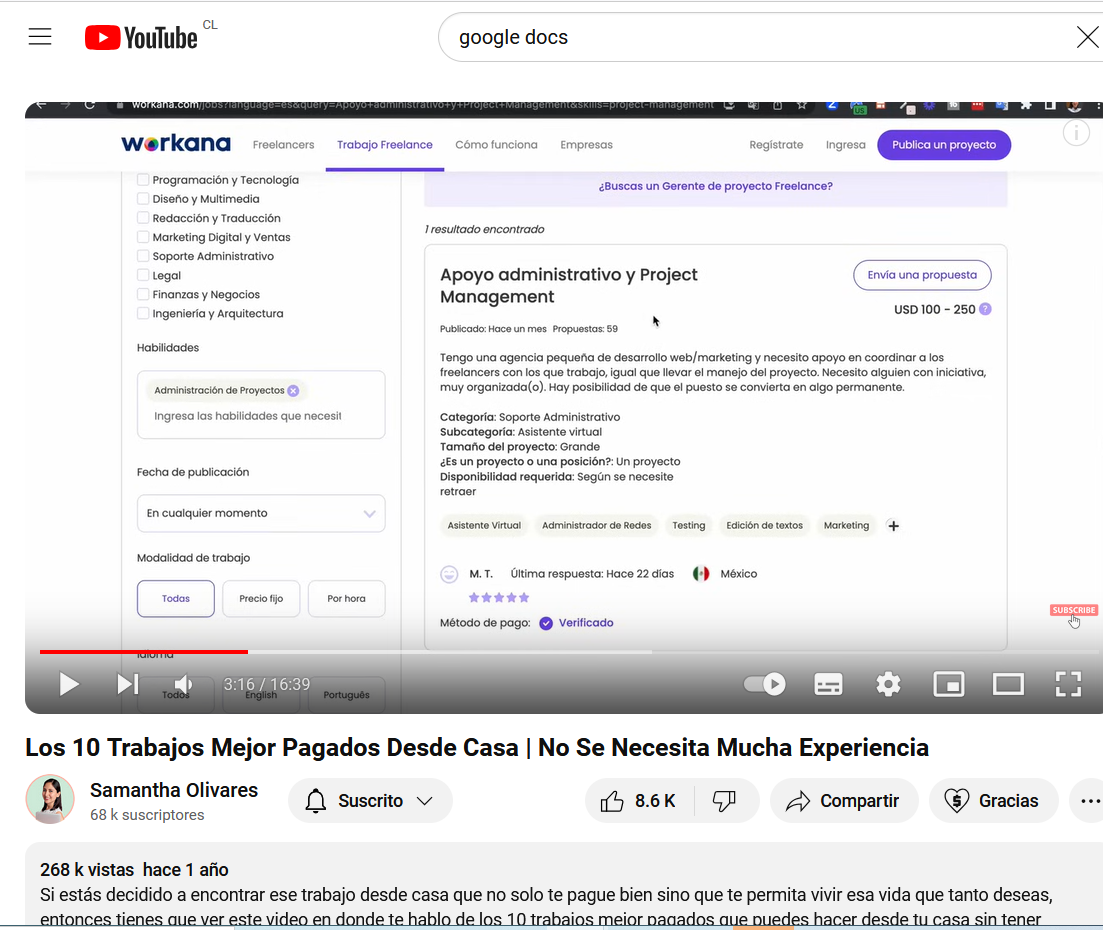Select the Marketing skill tag

846,525
